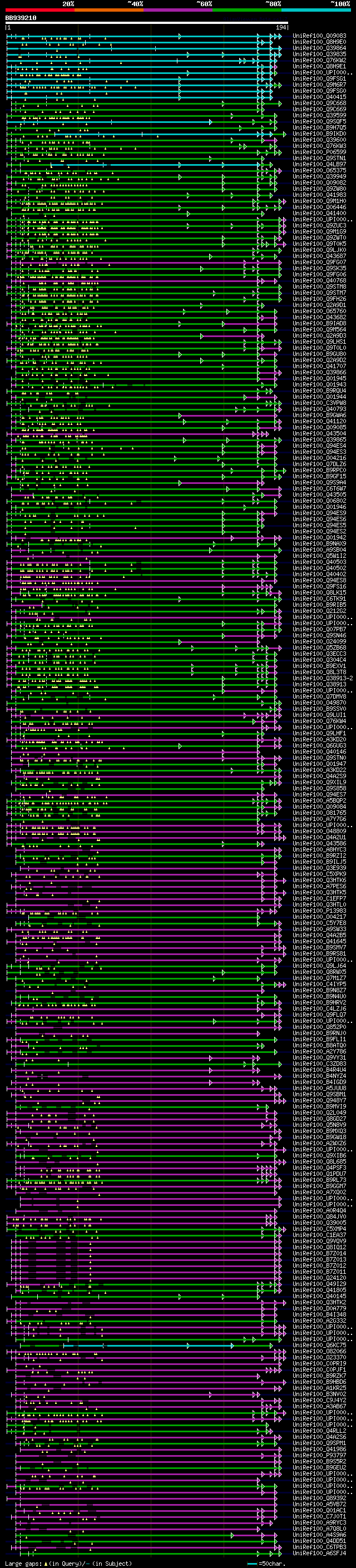Pick the UniRef100_Q9M564 row label

(x=319, y=330)
